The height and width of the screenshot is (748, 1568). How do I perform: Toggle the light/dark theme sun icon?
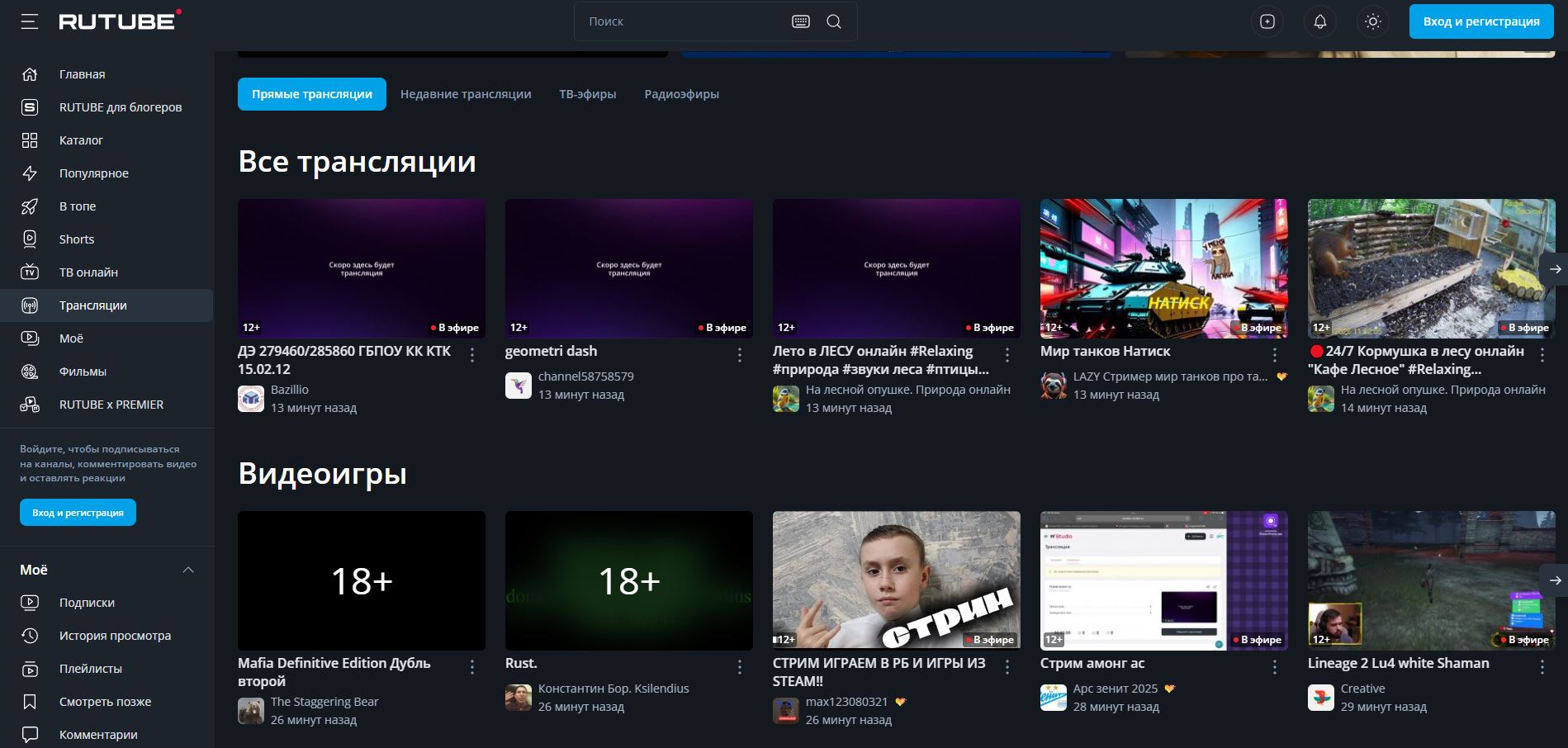click(1373, 21)
